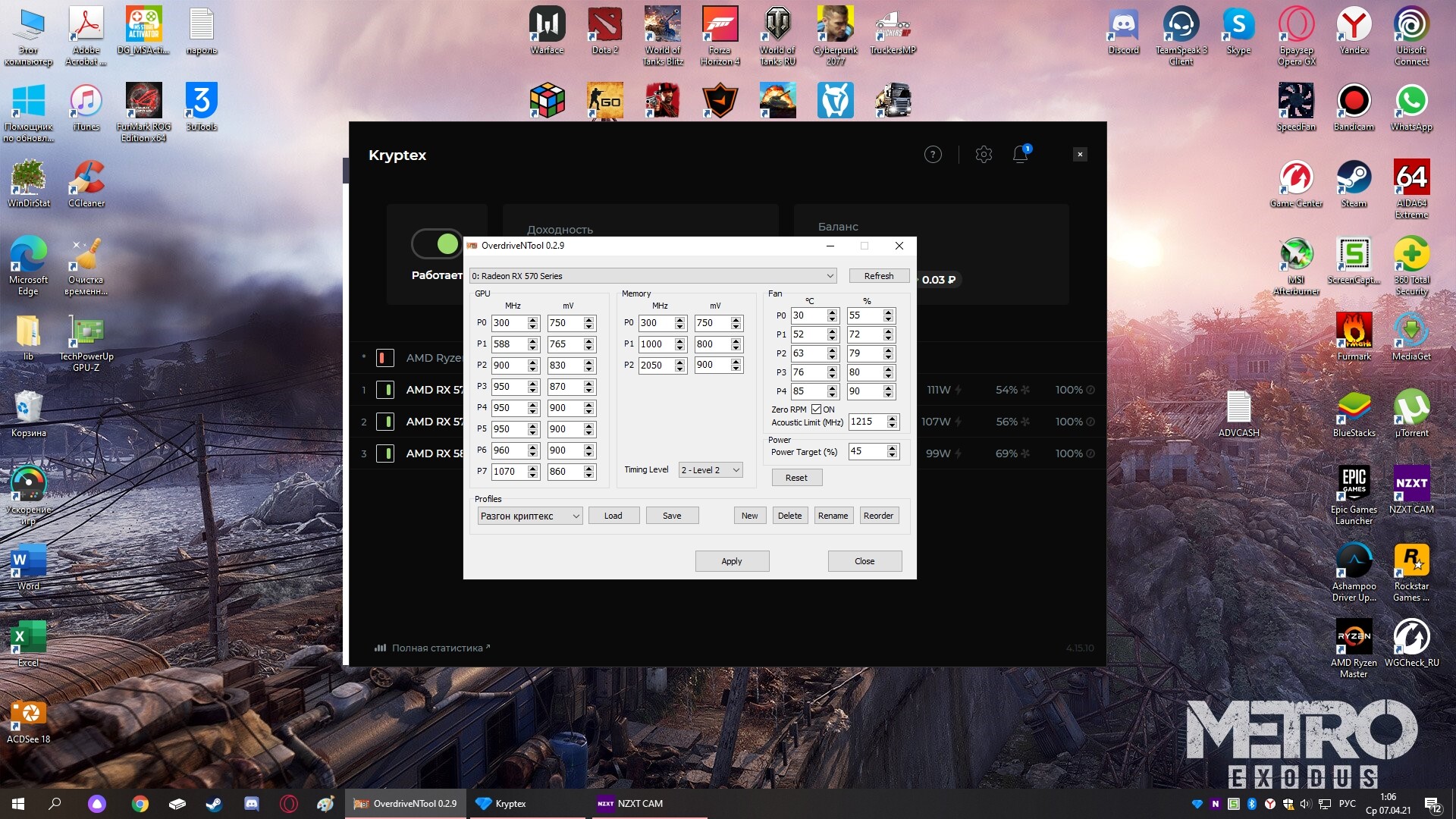Click GPU P7 MHz input field
Image resolution: width=1456 pixels, height=819 pixels.
pyautogui.click(x=508, y=472)
